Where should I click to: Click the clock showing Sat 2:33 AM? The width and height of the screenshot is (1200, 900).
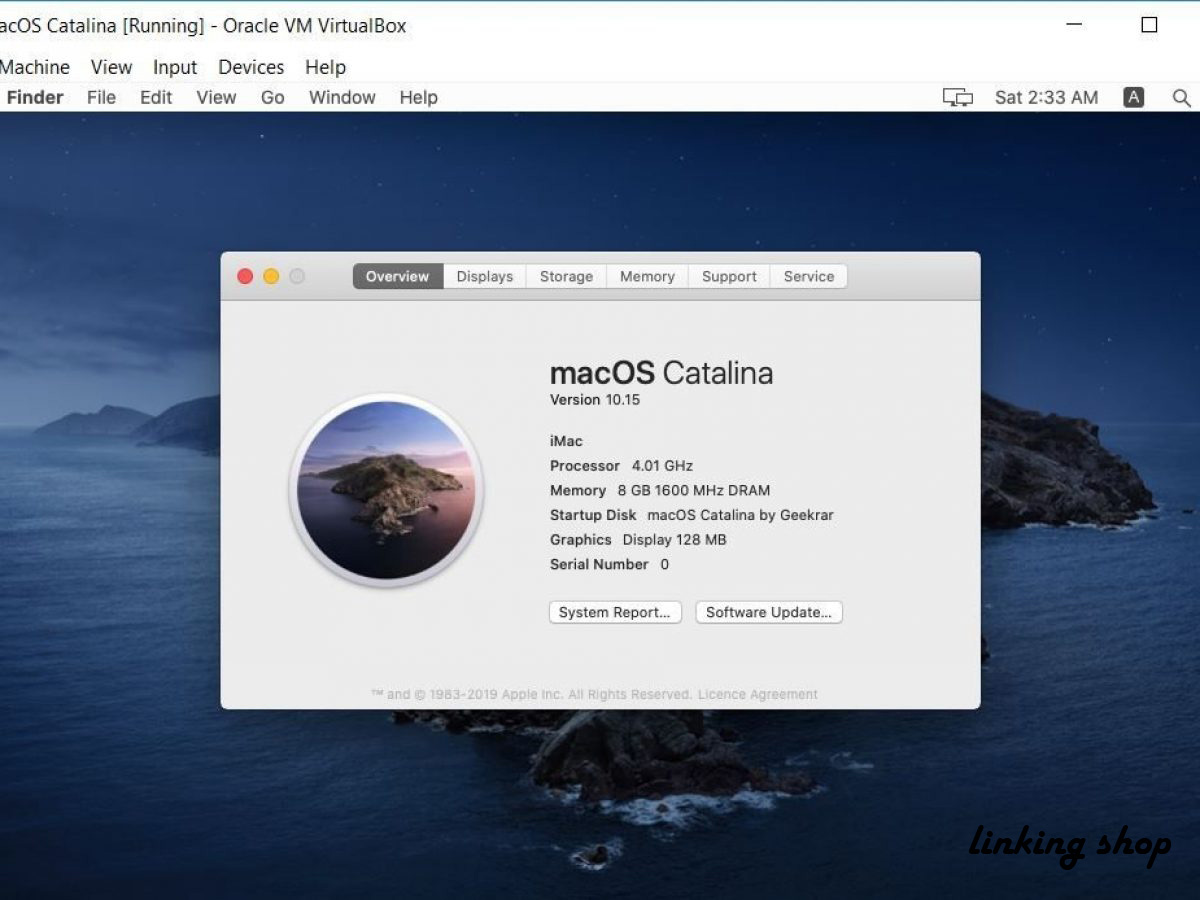point(1046,97)
